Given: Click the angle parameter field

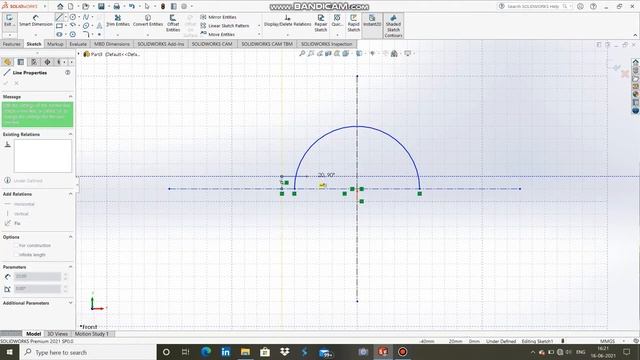Looking at the screenshot, I should pyautogui.click(x=38, y=289).
